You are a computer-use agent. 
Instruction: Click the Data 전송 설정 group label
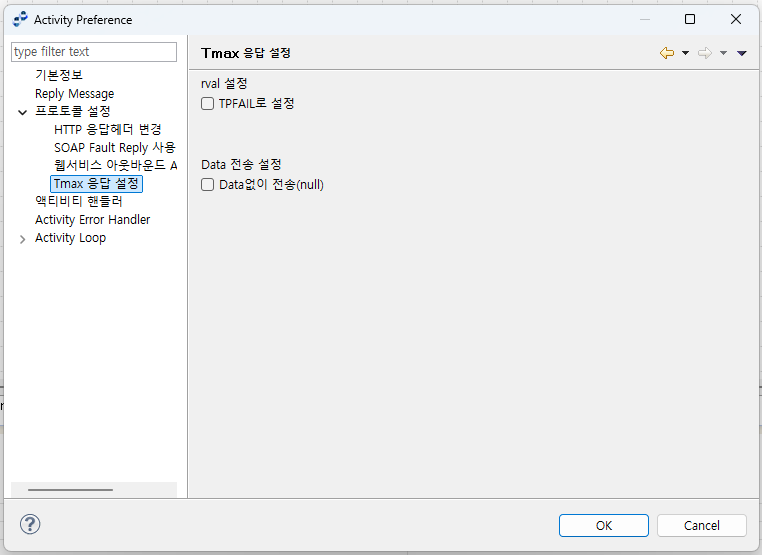point(241,164)
